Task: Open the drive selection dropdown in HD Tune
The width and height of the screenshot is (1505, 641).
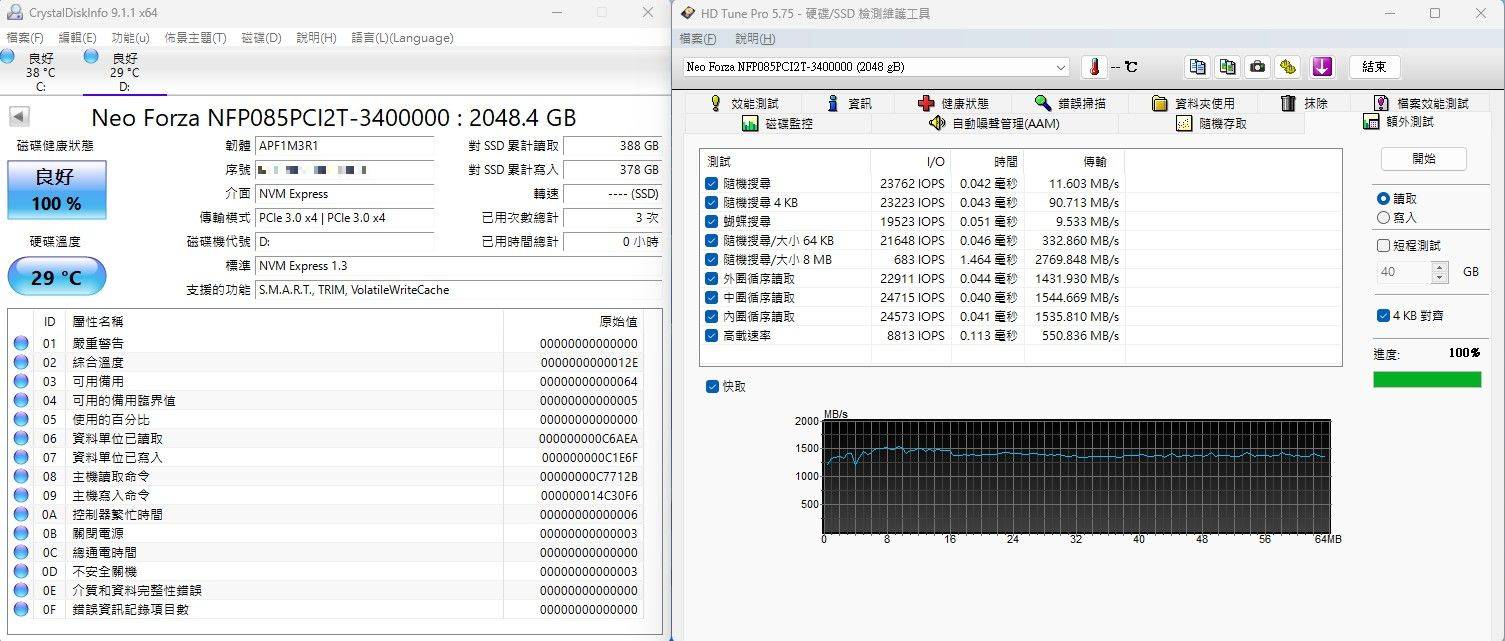Action: [x=1063, y=67]
